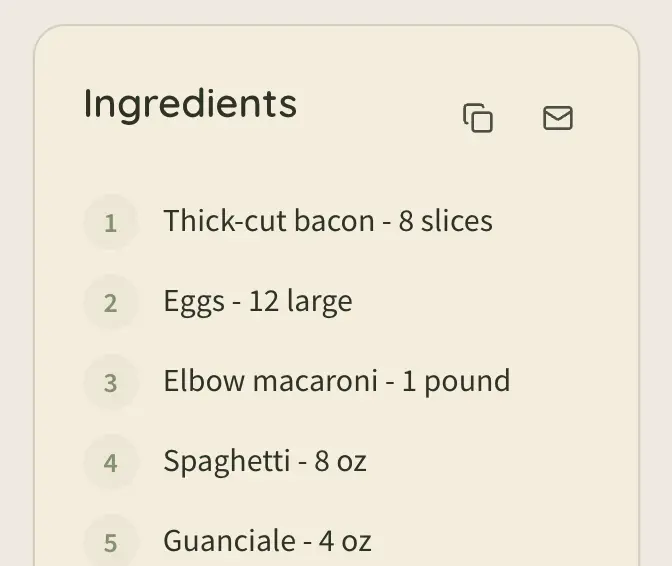Click the number 4 list badge

[110, 461]
